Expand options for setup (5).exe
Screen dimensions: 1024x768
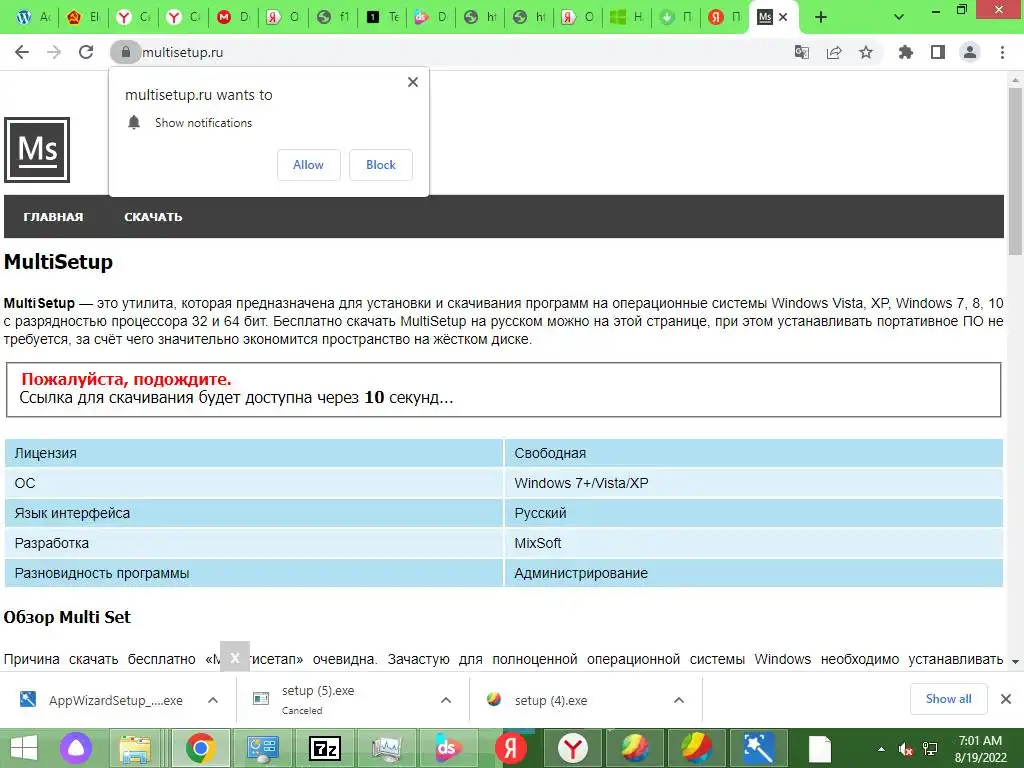tap(445, 700)
